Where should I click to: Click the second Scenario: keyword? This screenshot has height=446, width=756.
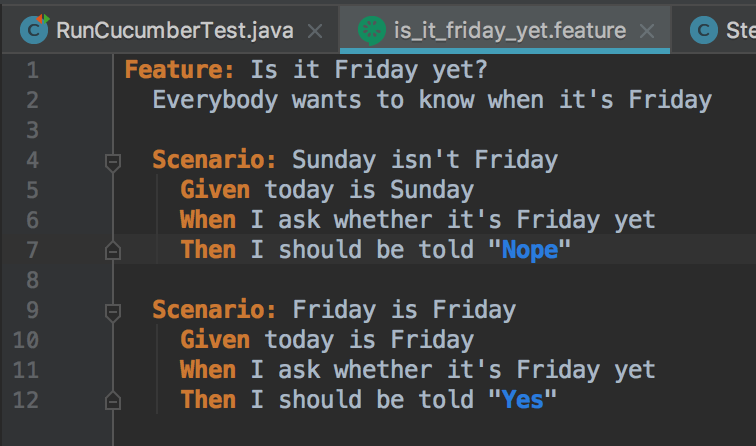pyautogui.click(x=214, y=310)
